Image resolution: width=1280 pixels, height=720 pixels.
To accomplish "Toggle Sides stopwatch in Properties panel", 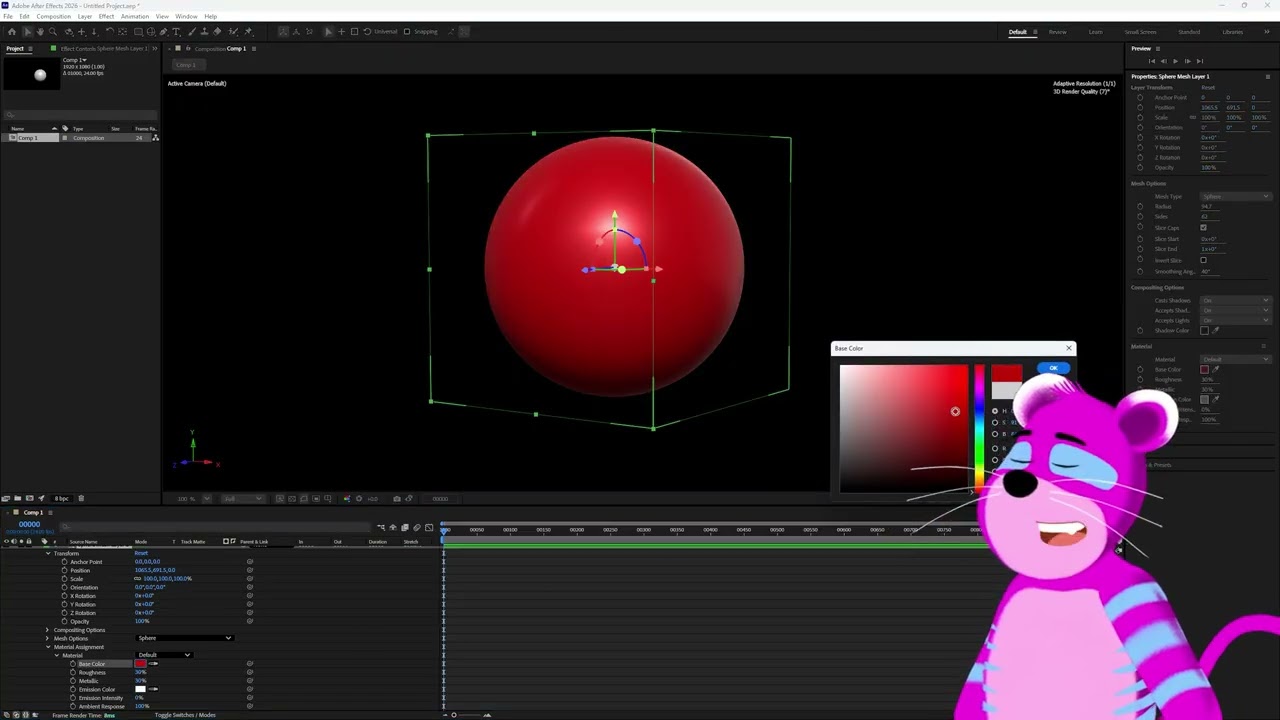I will coord(1140,216).
